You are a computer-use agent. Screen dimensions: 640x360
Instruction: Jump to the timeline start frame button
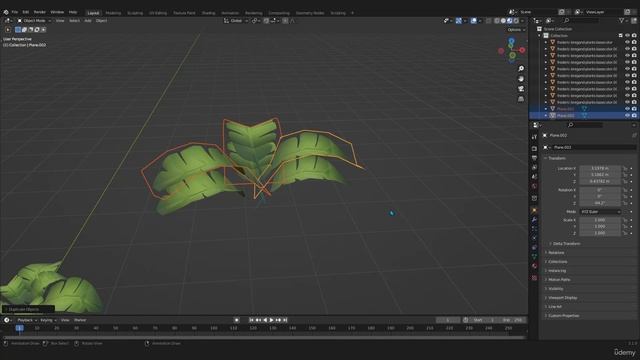point(251,320)
